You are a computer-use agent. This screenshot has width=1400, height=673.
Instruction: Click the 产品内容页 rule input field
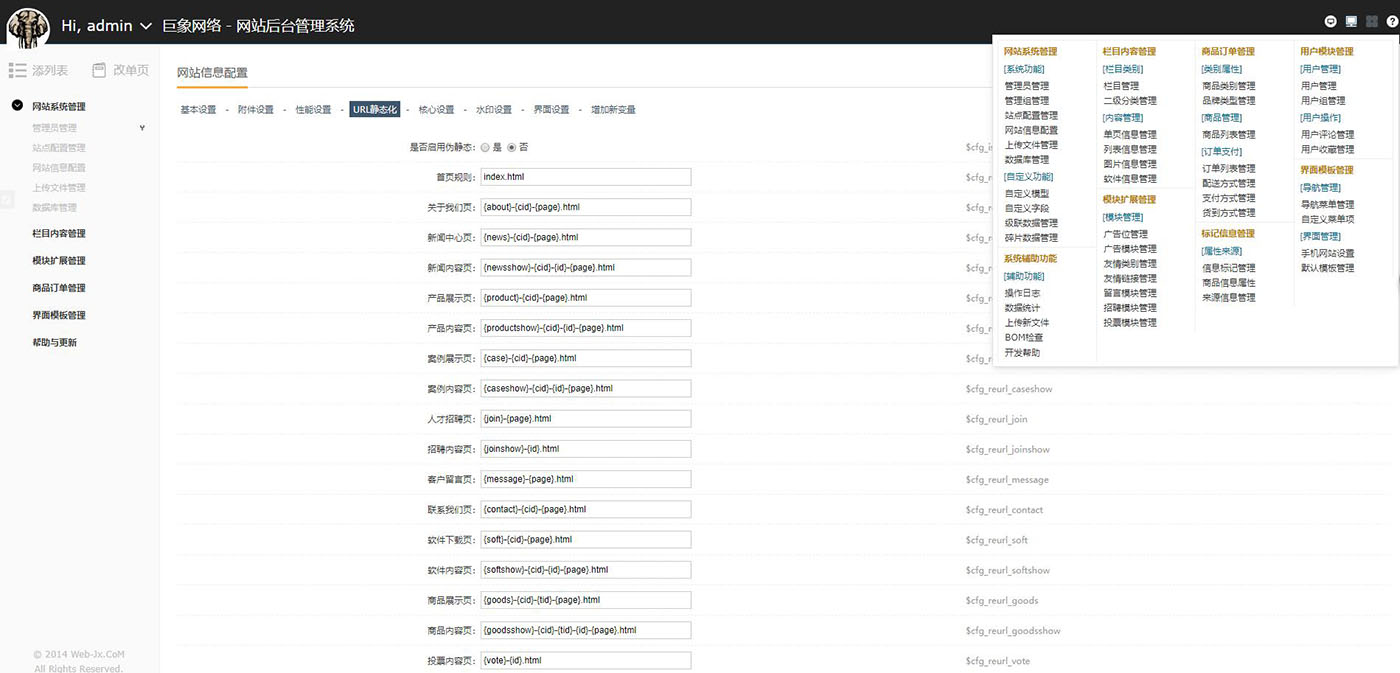pos(585,328)
